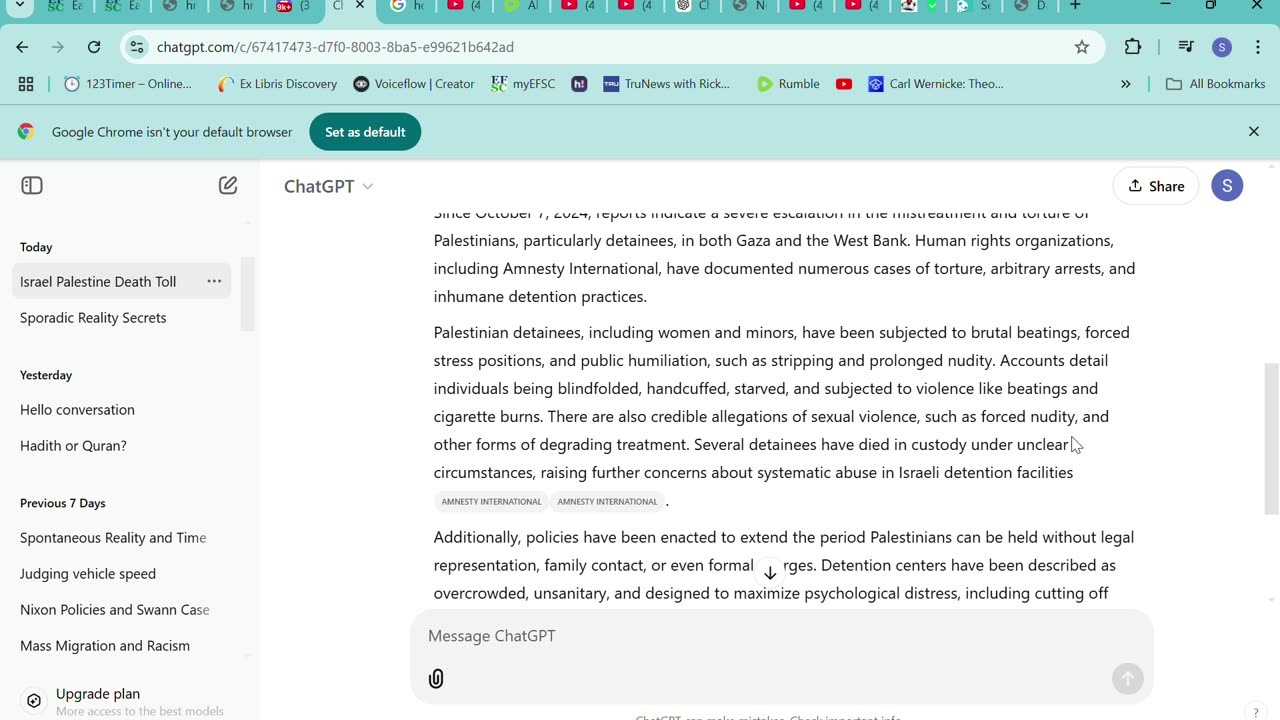Click the Previous 7 Days heading

pos(62,503)
